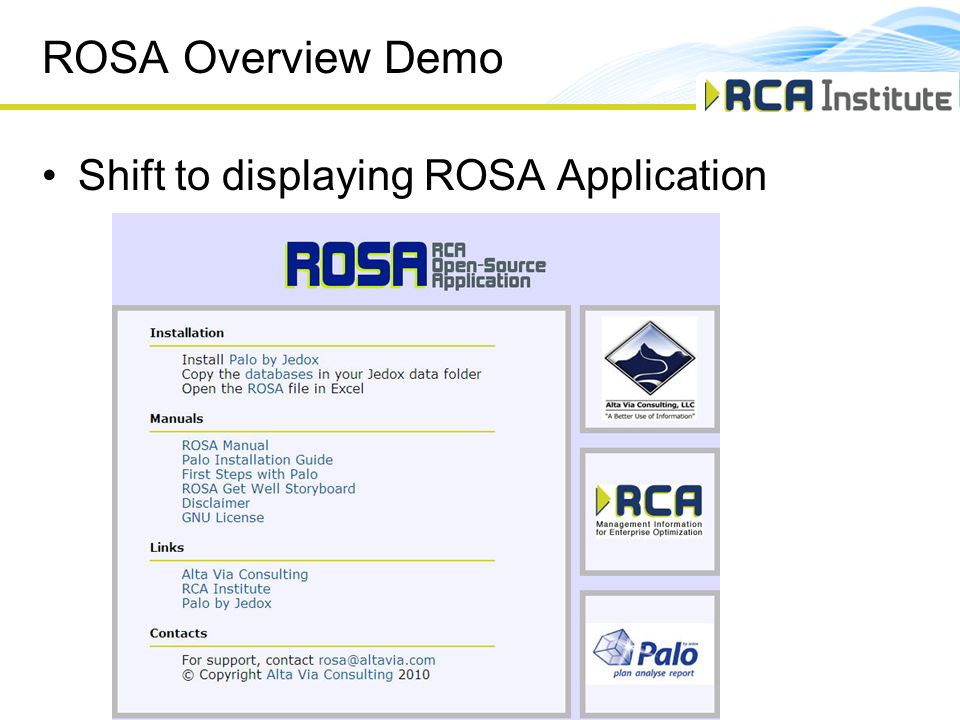Viewport: 960px width, 720px height.
Task: Click the ROSA Open-Source Application banner logo
Action: pos(416,264)
